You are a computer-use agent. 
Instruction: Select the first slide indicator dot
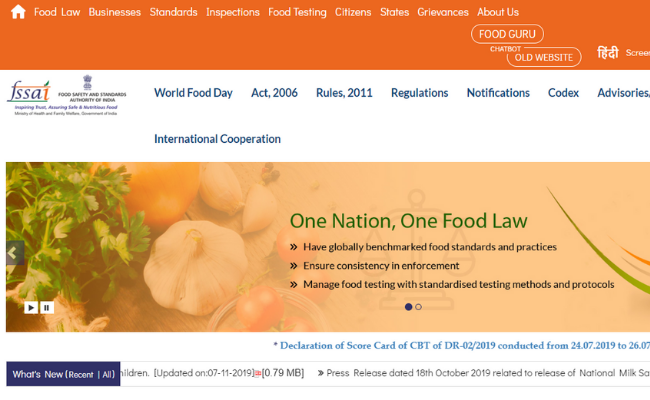point(408,307)
